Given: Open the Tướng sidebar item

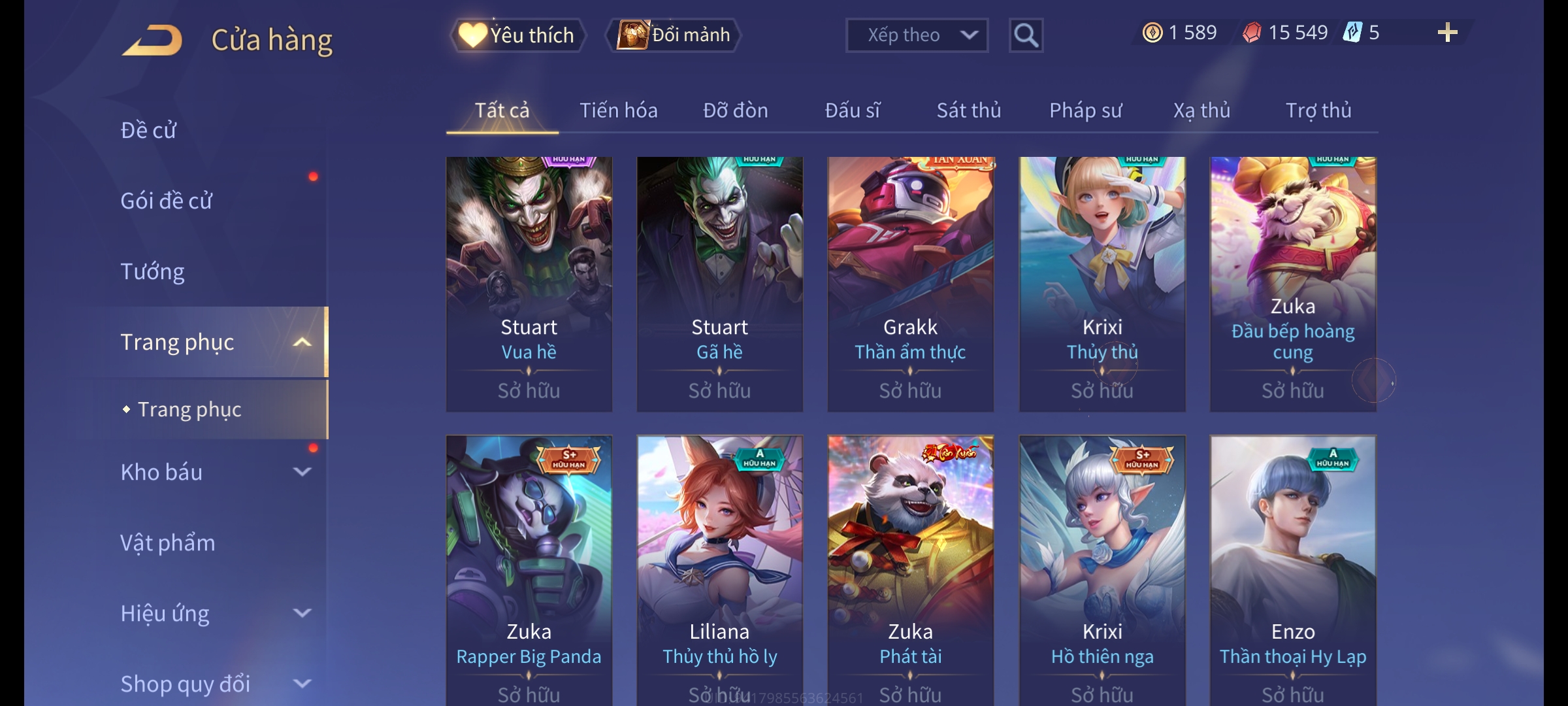Looking at the screenshot, I should coord(152,271).
